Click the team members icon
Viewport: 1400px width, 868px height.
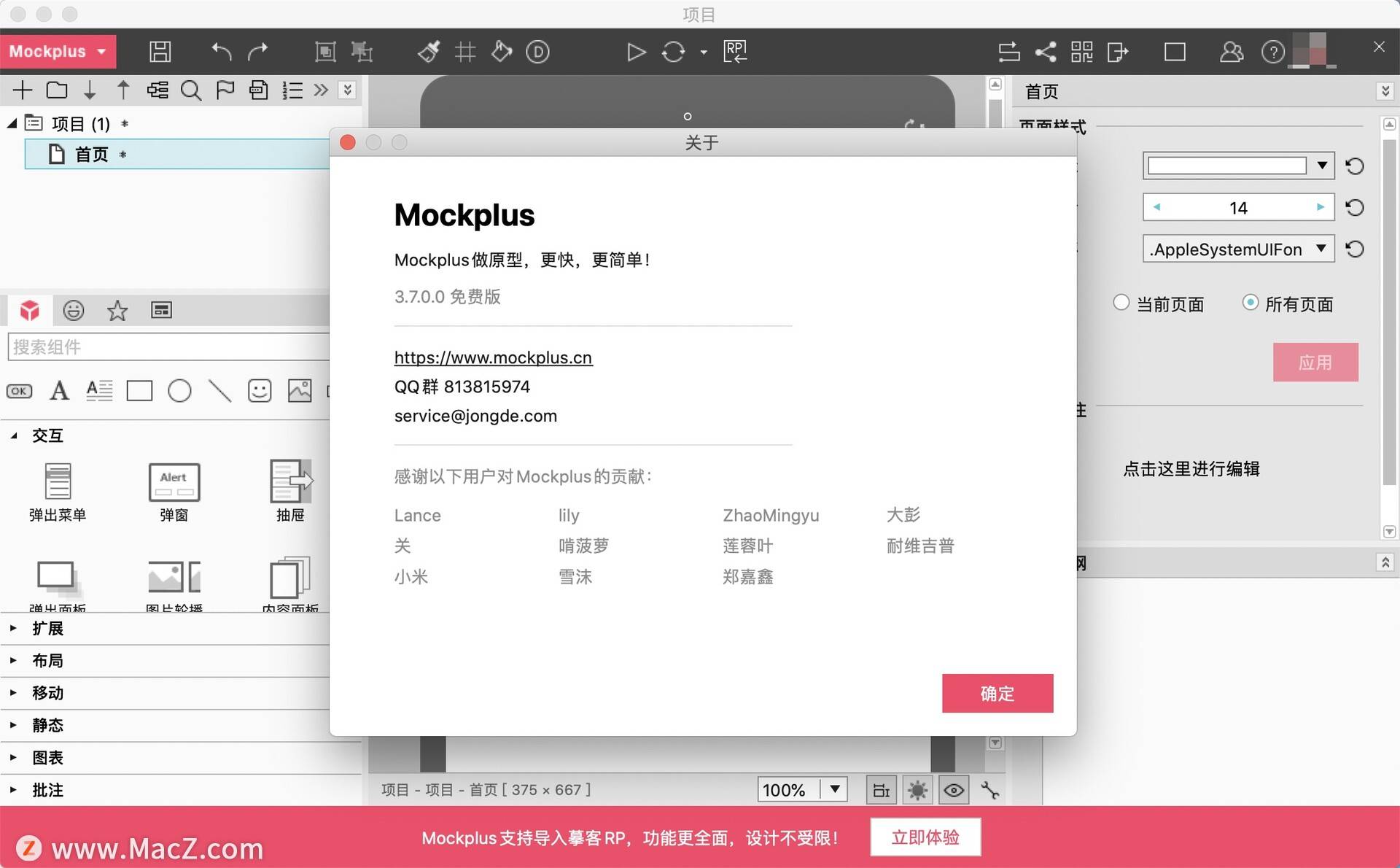(1232, 52)
